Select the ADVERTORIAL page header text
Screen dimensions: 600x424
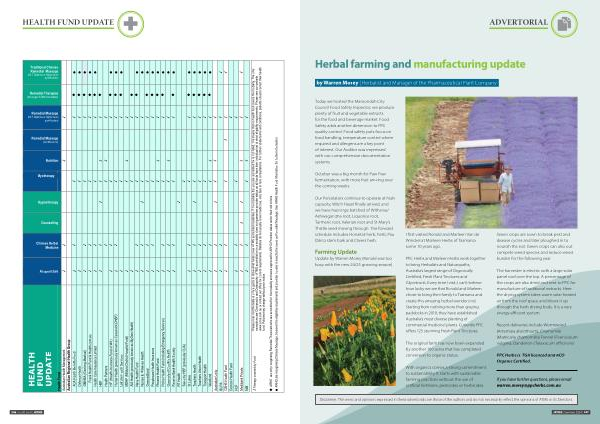click(518, 22)
